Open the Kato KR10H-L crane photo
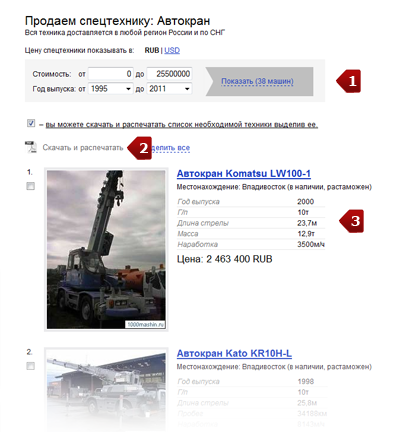This screenshot has width=400, height=432. click(106, 389)
